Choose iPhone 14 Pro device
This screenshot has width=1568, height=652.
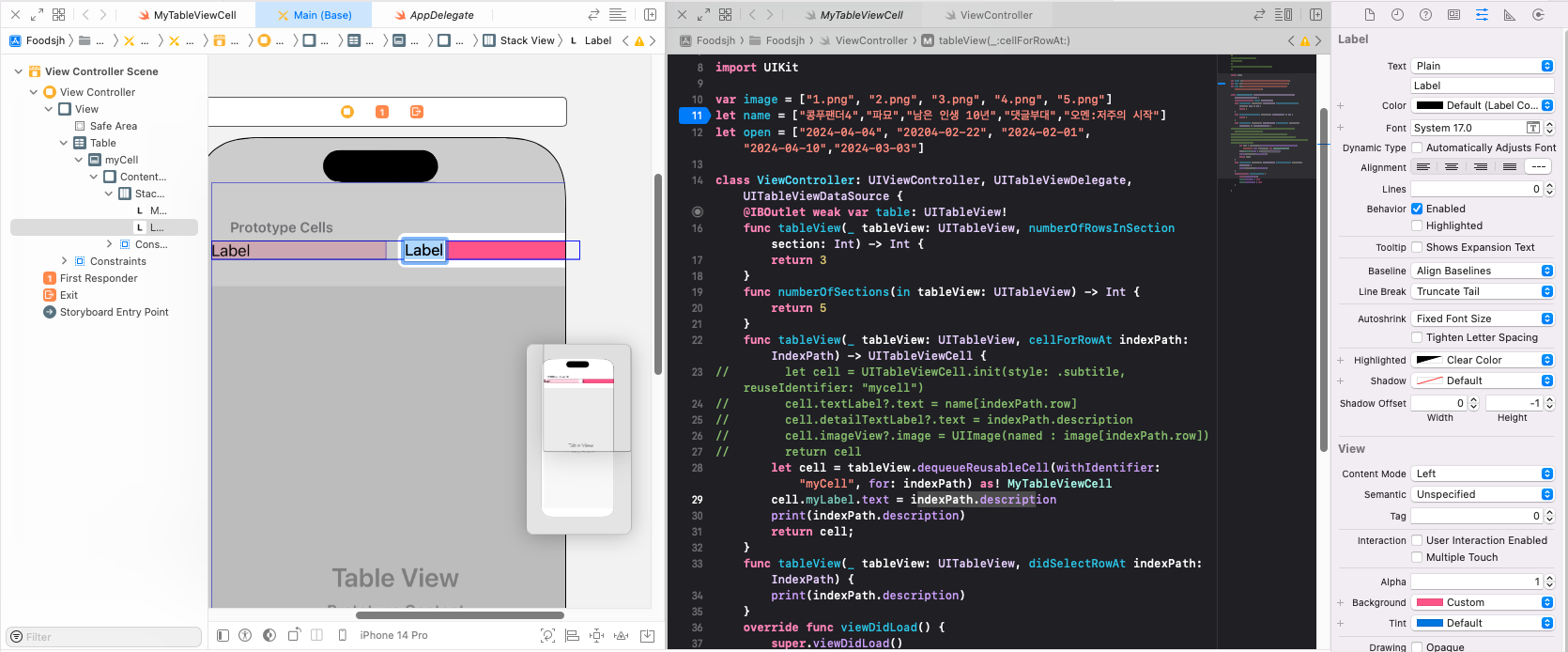coord(393,635)
